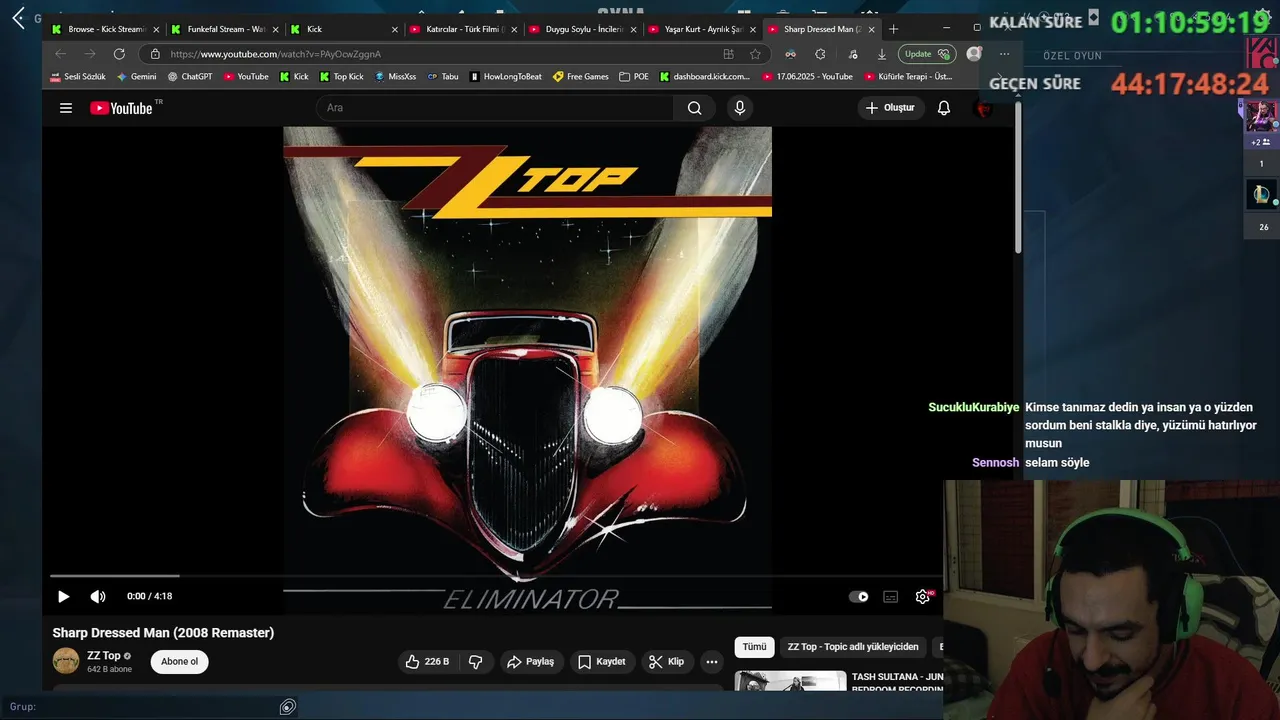This screenshot has width=1280, height=720.
Task: Open the Top Kick bookmark
Action: click(x=342, y=76)
